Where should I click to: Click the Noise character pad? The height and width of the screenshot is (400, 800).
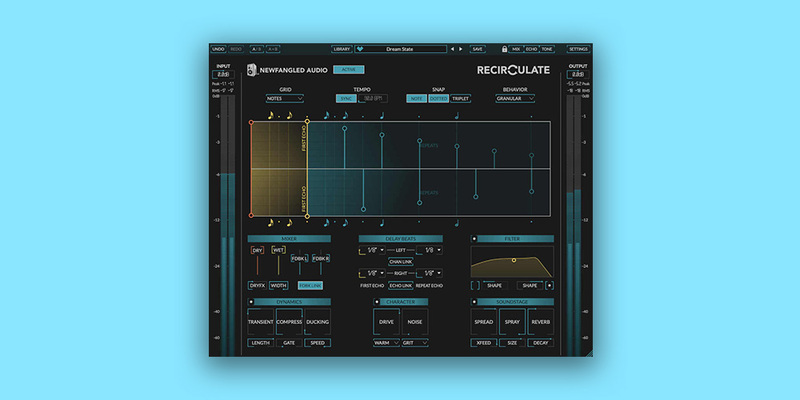[x=415, y=322]
